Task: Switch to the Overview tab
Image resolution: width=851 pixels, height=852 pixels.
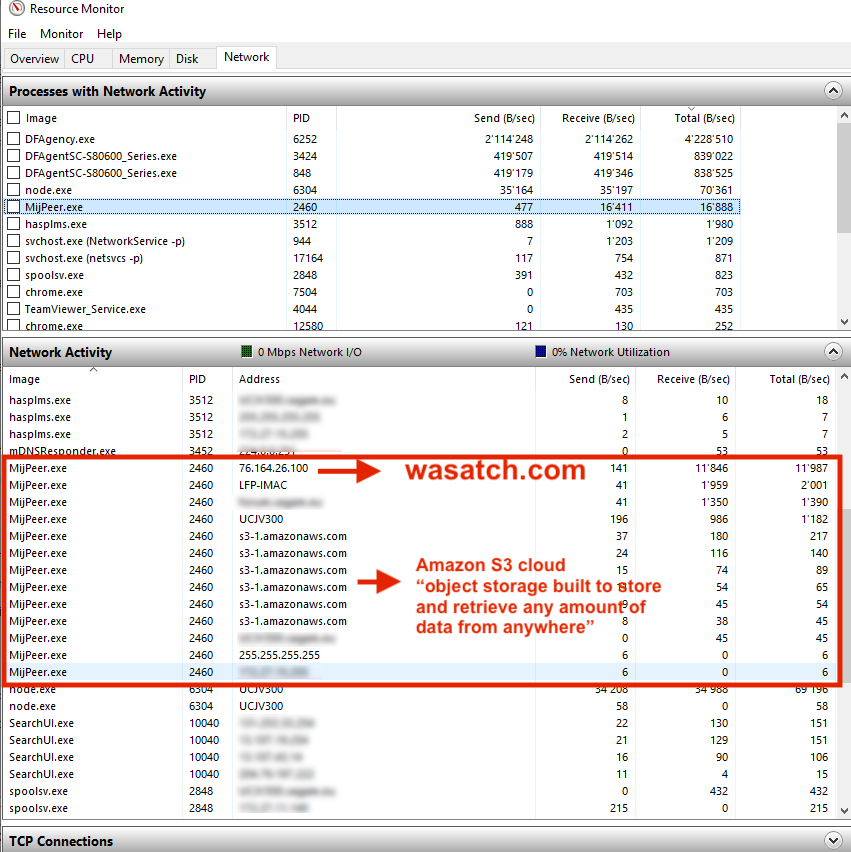Action: pyautogui.click(x=34, y=59)
